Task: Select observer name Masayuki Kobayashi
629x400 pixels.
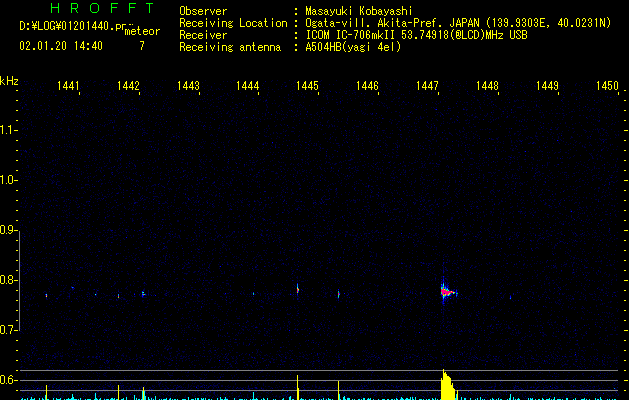Action: (359, 11)
